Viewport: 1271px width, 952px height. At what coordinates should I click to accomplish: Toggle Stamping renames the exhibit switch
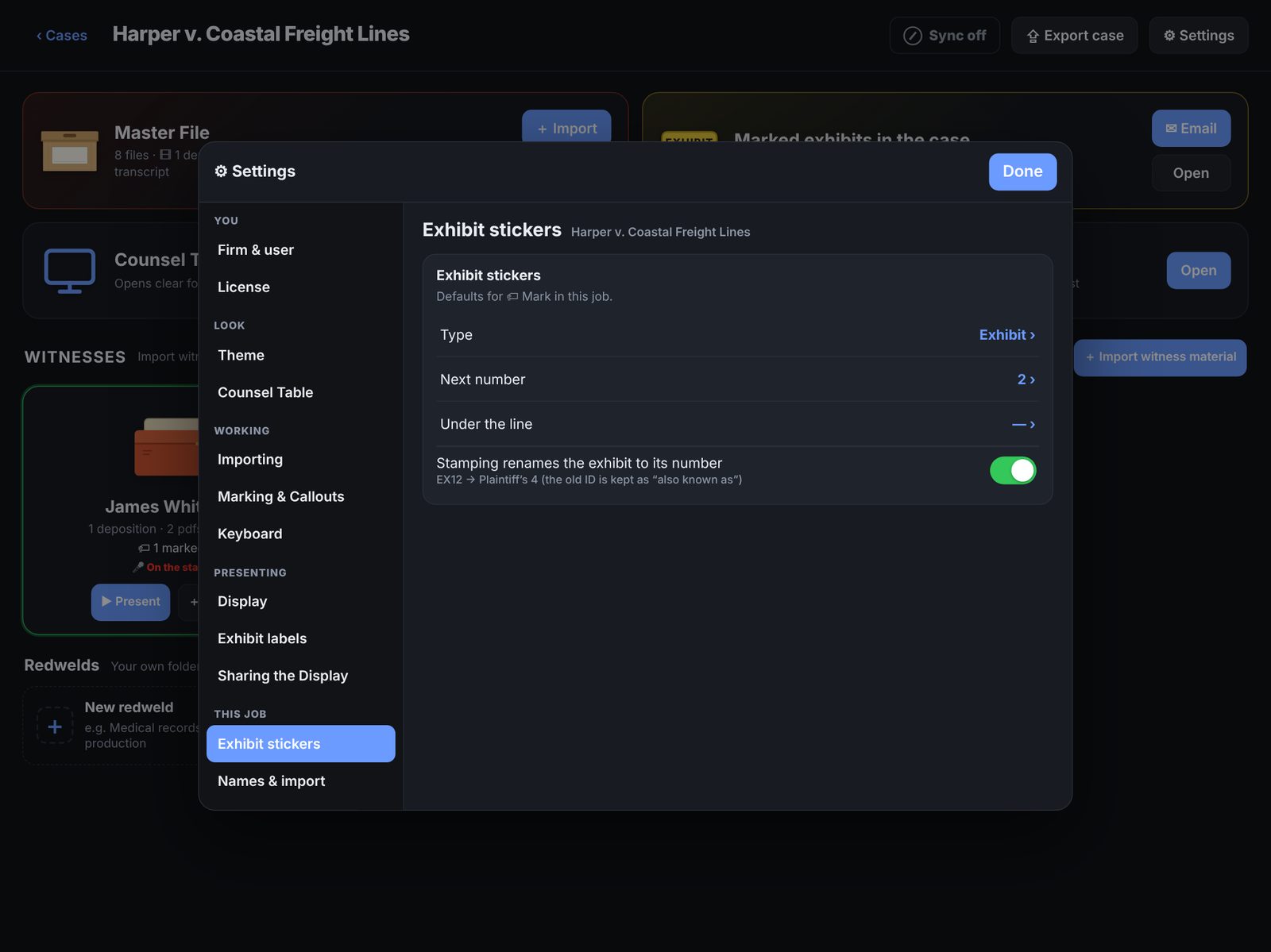(x=1013, y=470)
